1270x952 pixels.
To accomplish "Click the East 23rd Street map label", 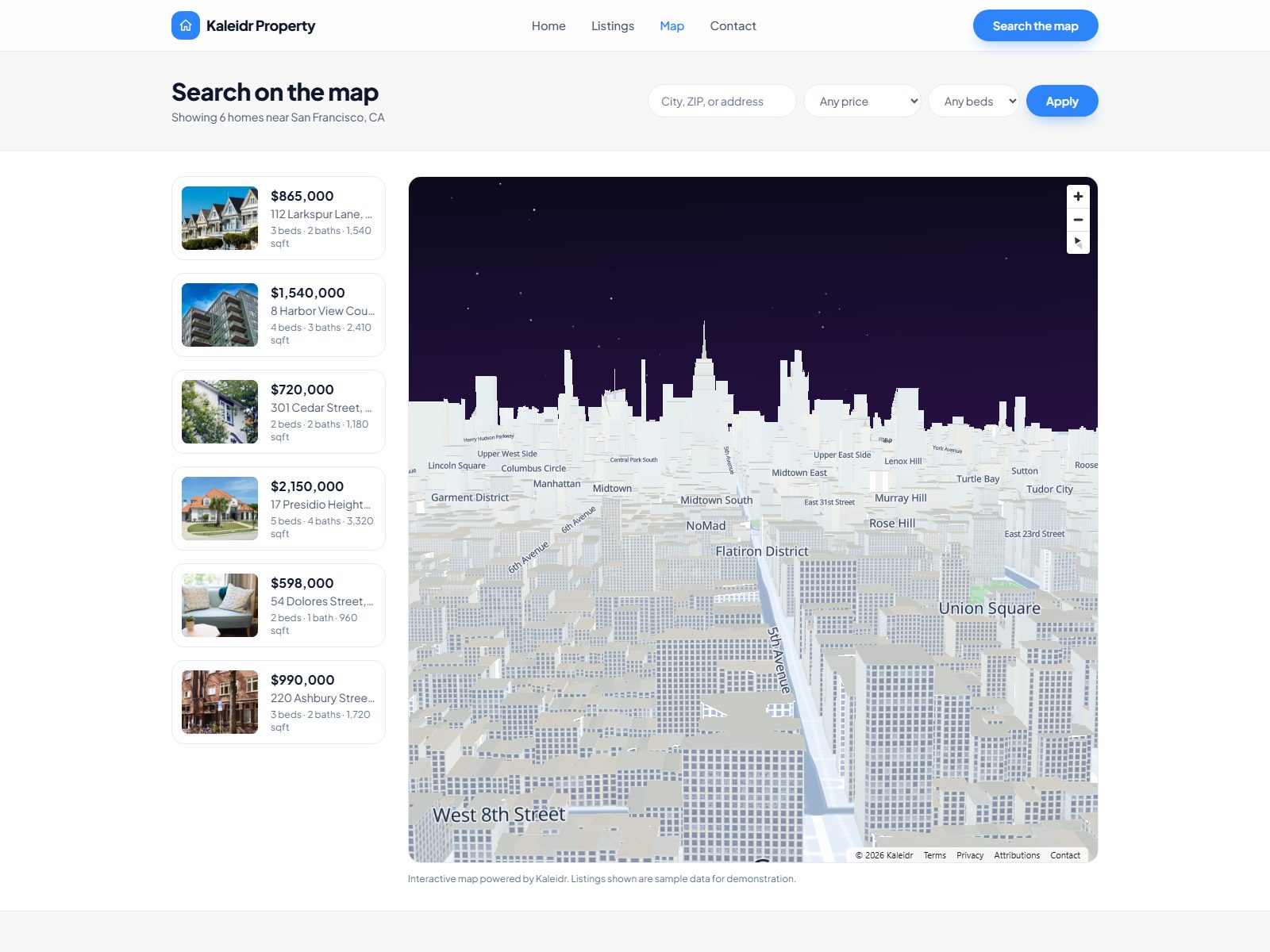I will [x=1034, y=534].
